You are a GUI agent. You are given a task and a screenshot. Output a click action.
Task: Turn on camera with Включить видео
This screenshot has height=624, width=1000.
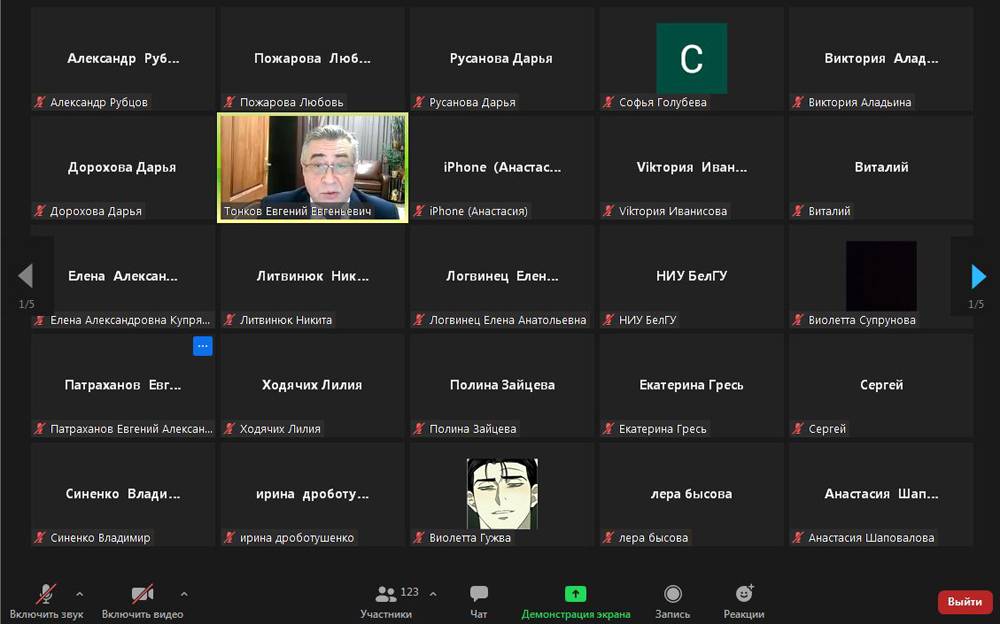142,600
